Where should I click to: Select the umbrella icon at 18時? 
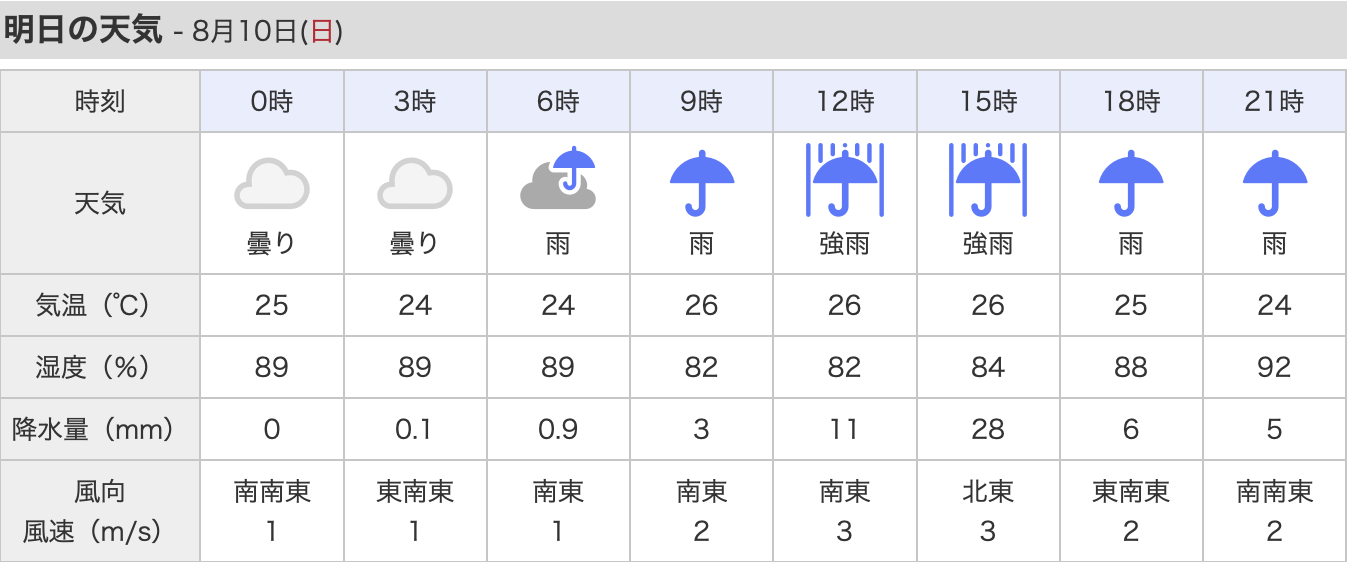pos(1131,183)
